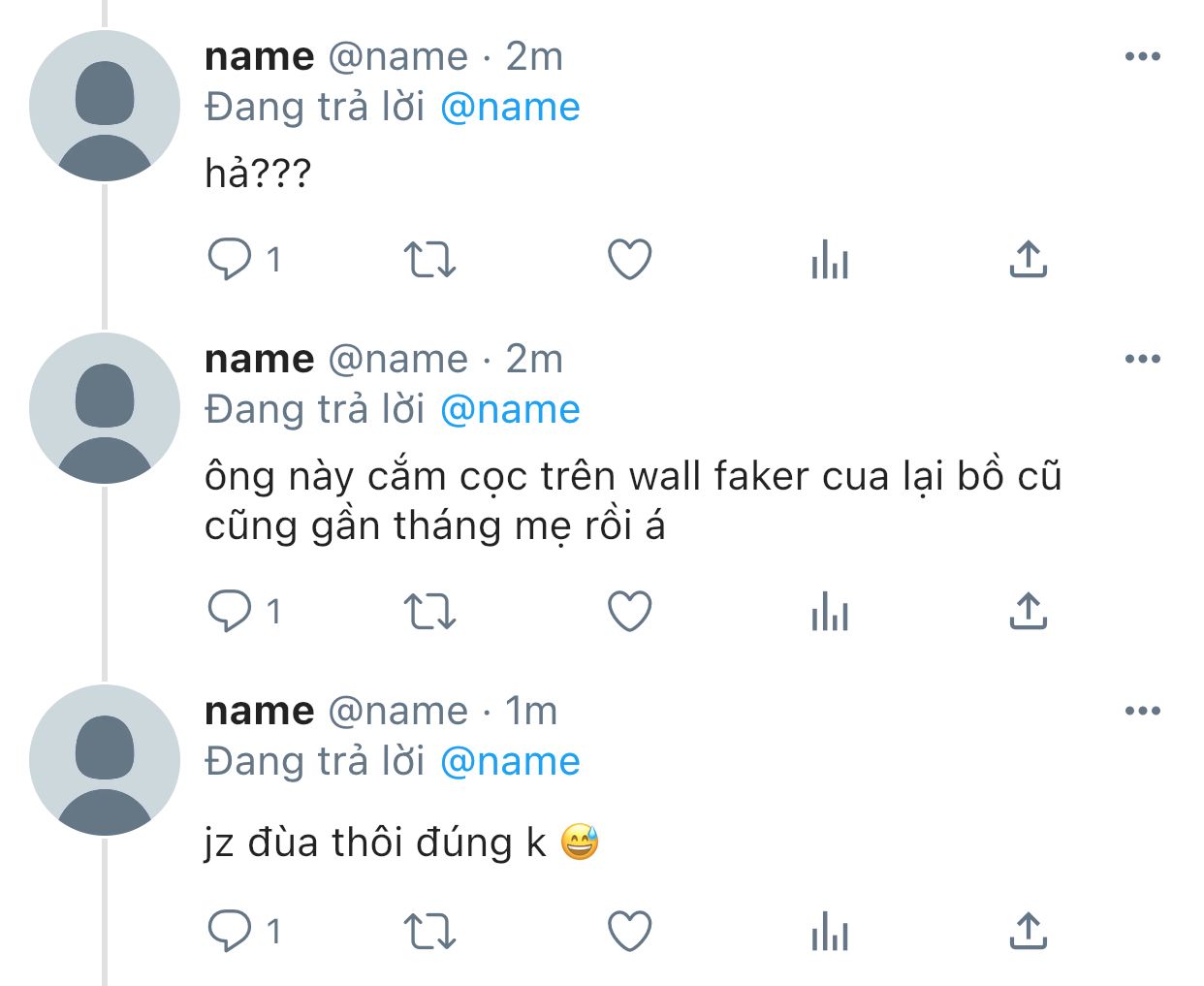1204x986 pixels.
Task: Share the "hả???" tweet
Action: pyautogui.click(x=1028, y=260)
